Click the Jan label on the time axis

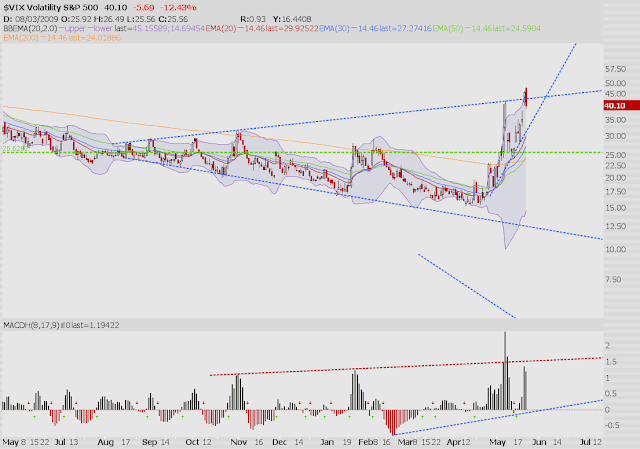tap(327, 442)
